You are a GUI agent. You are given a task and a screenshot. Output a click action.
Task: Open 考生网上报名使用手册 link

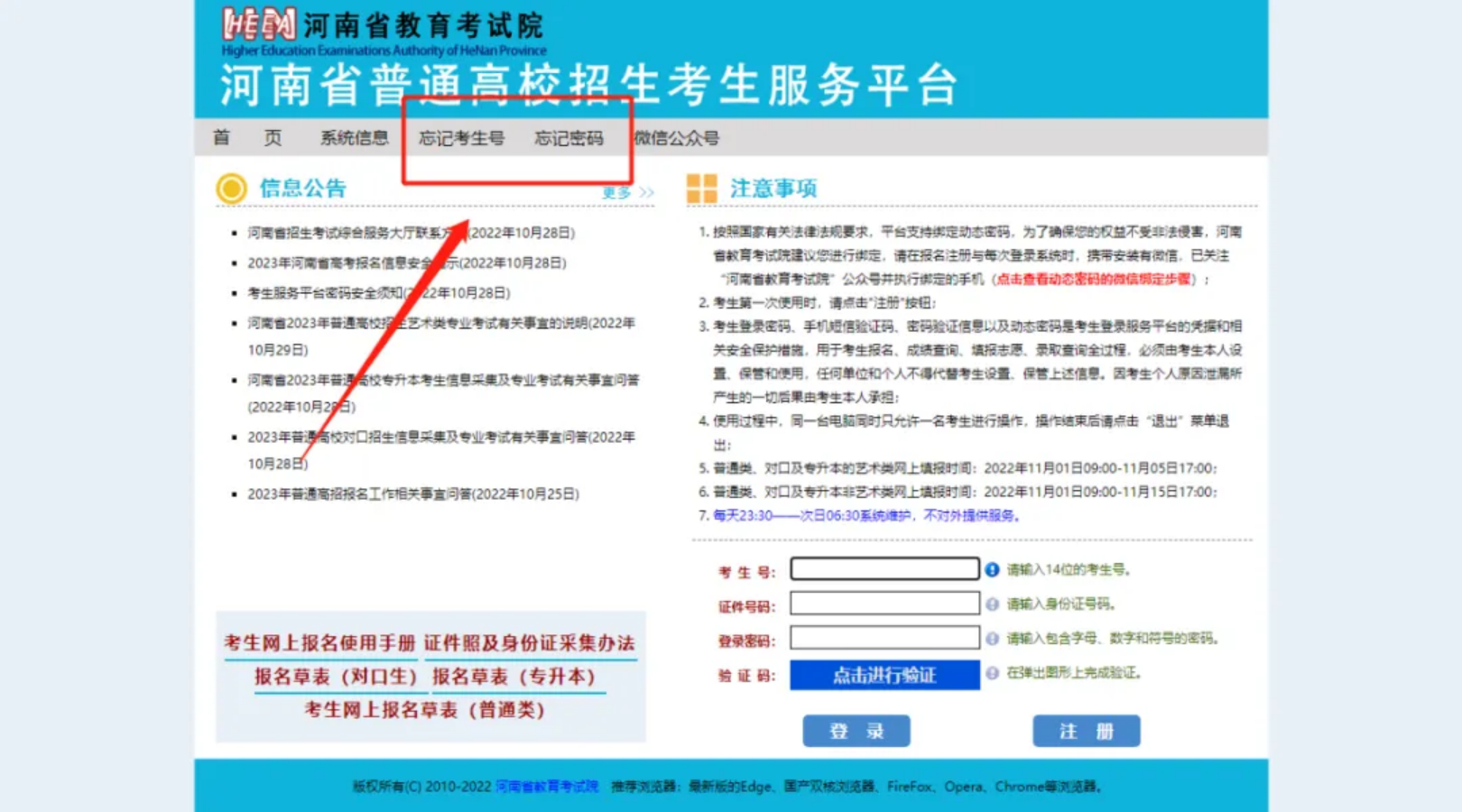pos(319,642)
